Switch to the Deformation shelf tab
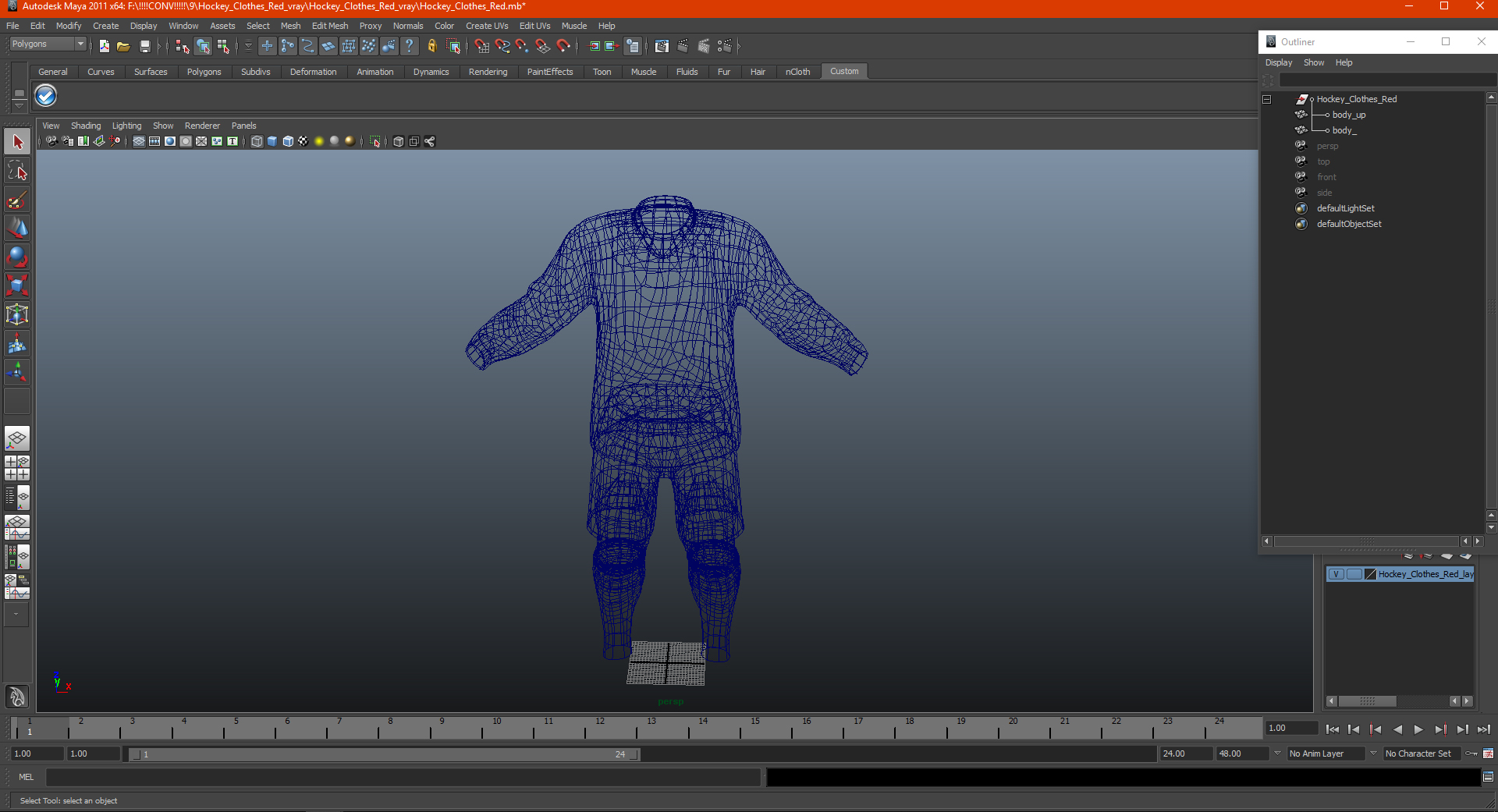Screen dimensions: 1498x812 pyautogui.click(x=313, y=72)
